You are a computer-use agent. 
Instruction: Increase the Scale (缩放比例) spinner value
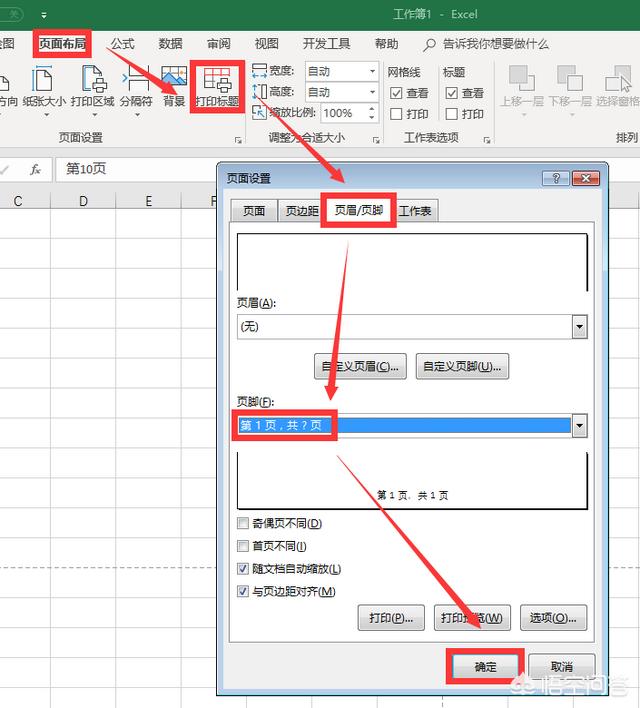[372, 109]
